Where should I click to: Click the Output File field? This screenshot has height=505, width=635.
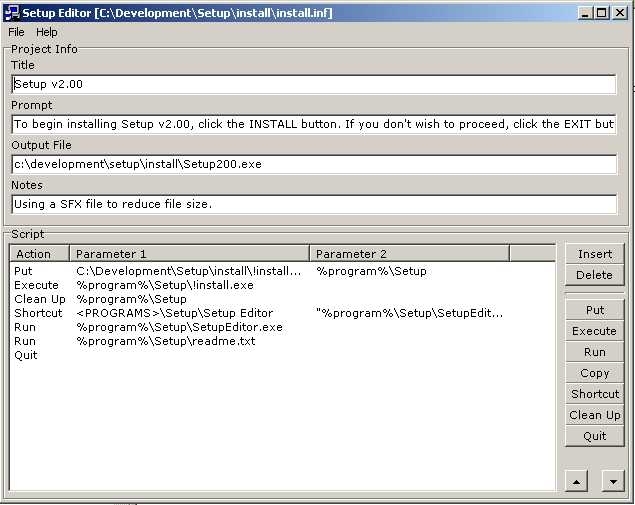coord(314,164)
